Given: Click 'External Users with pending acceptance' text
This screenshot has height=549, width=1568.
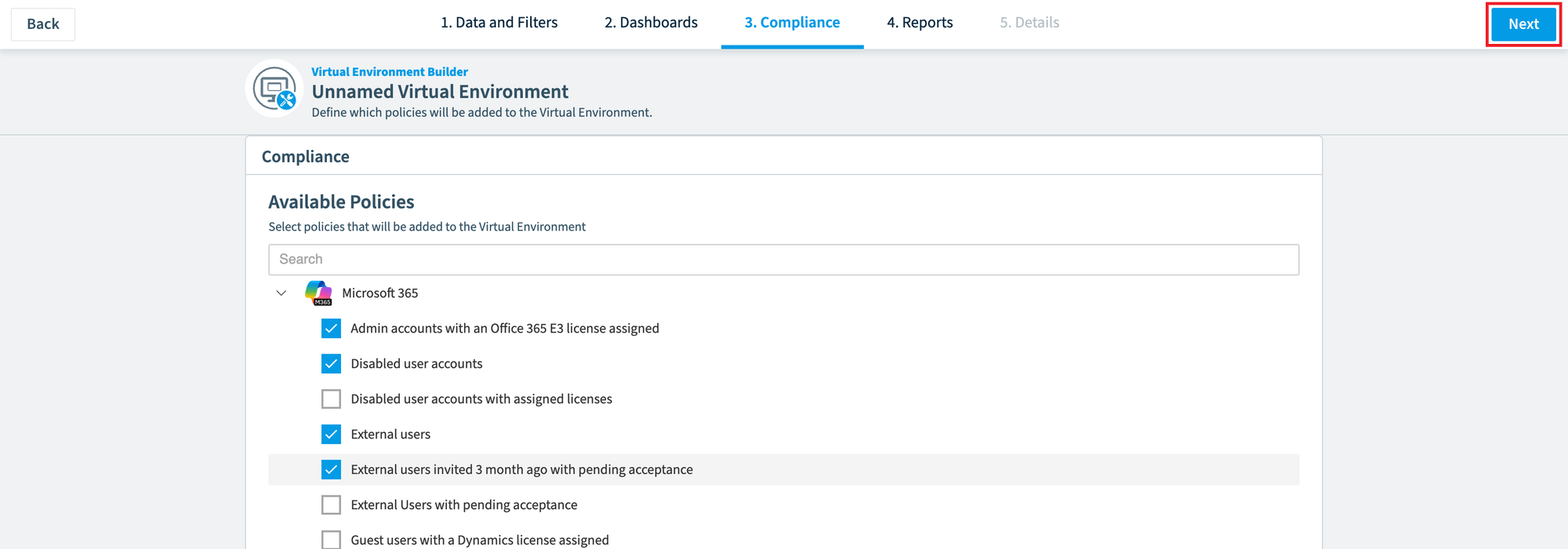Looking at the screenshot, I should 464,504.
